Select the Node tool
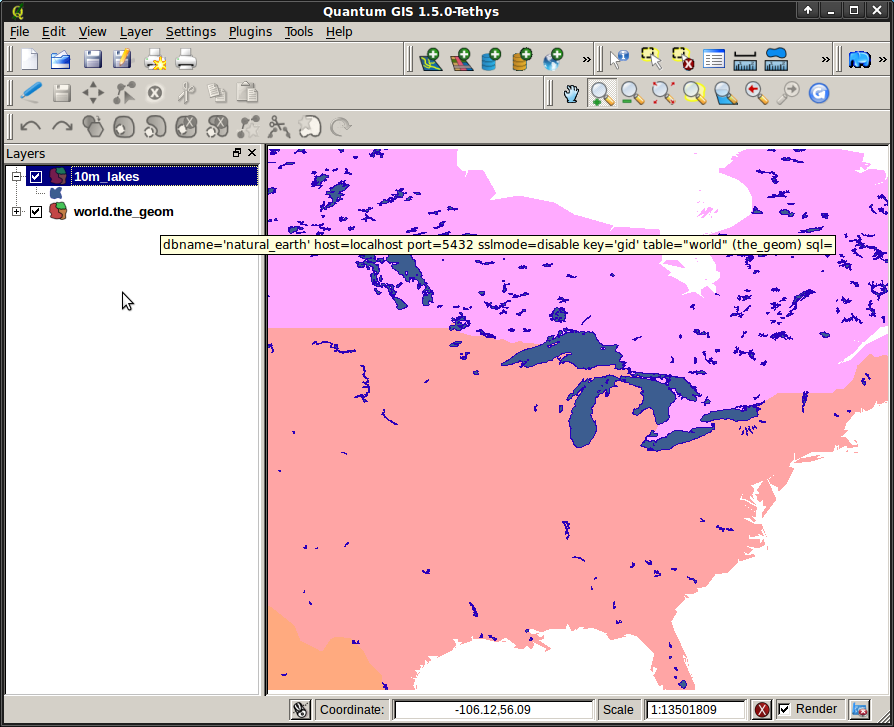This screenshot has width=894, height=727. point(124,93)
